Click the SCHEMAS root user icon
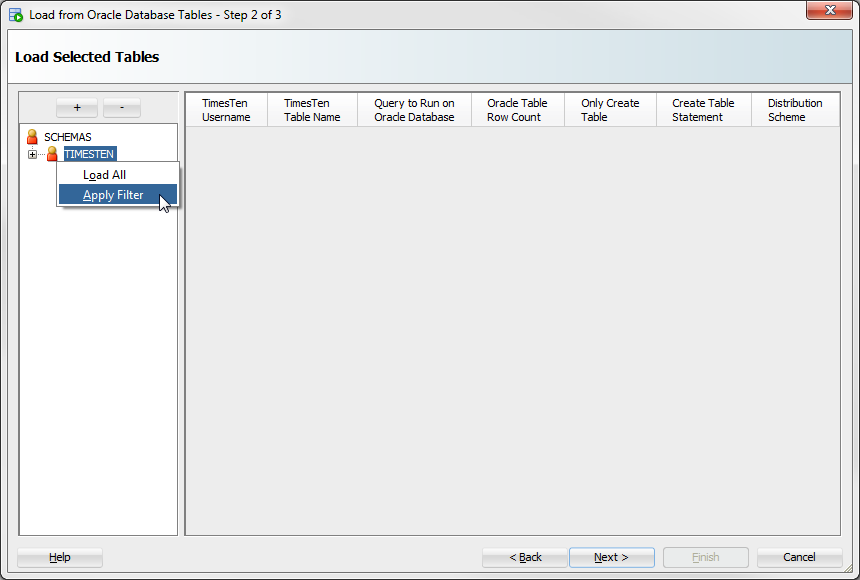860x580 pixels. pyautogui.click(x=32, y=137)
